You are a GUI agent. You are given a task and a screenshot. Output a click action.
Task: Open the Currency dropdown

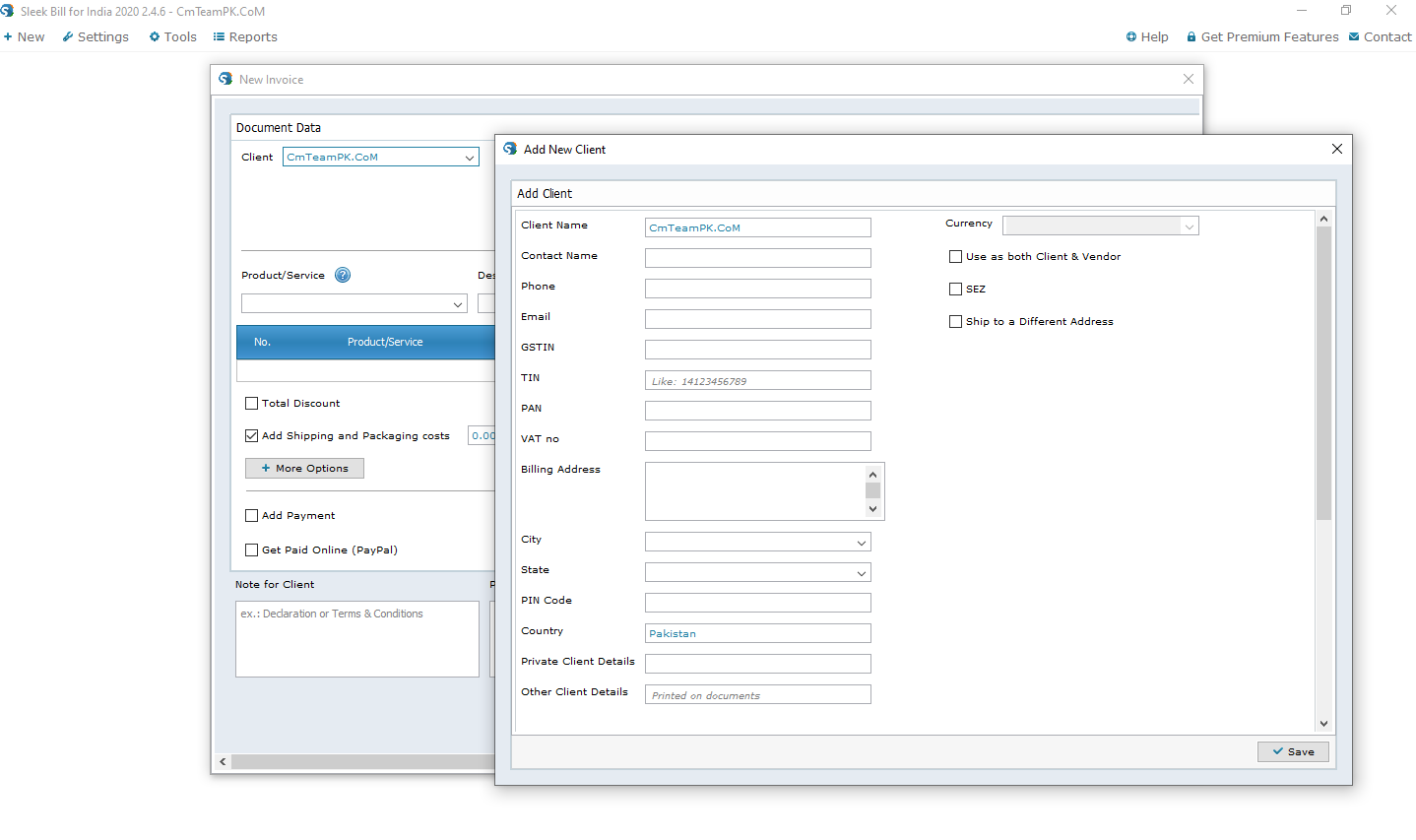pyautogui.click(x=1190, y=226)
